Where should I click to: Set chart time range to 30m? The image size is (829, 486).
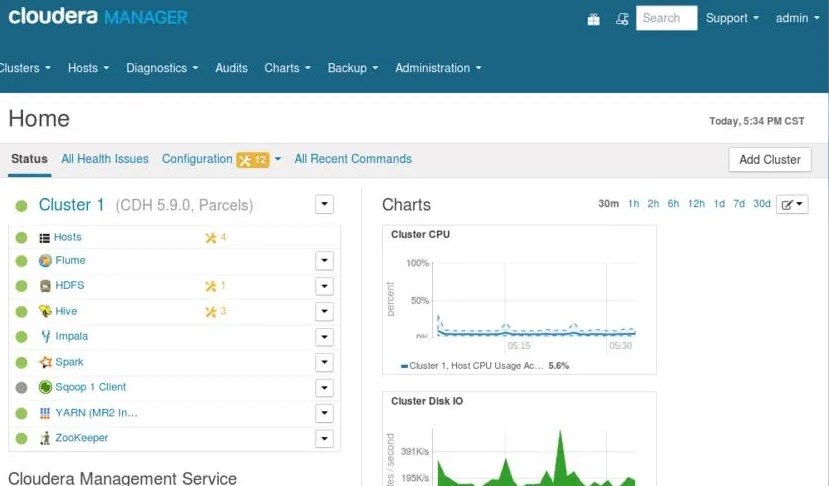tap(609, 204)
